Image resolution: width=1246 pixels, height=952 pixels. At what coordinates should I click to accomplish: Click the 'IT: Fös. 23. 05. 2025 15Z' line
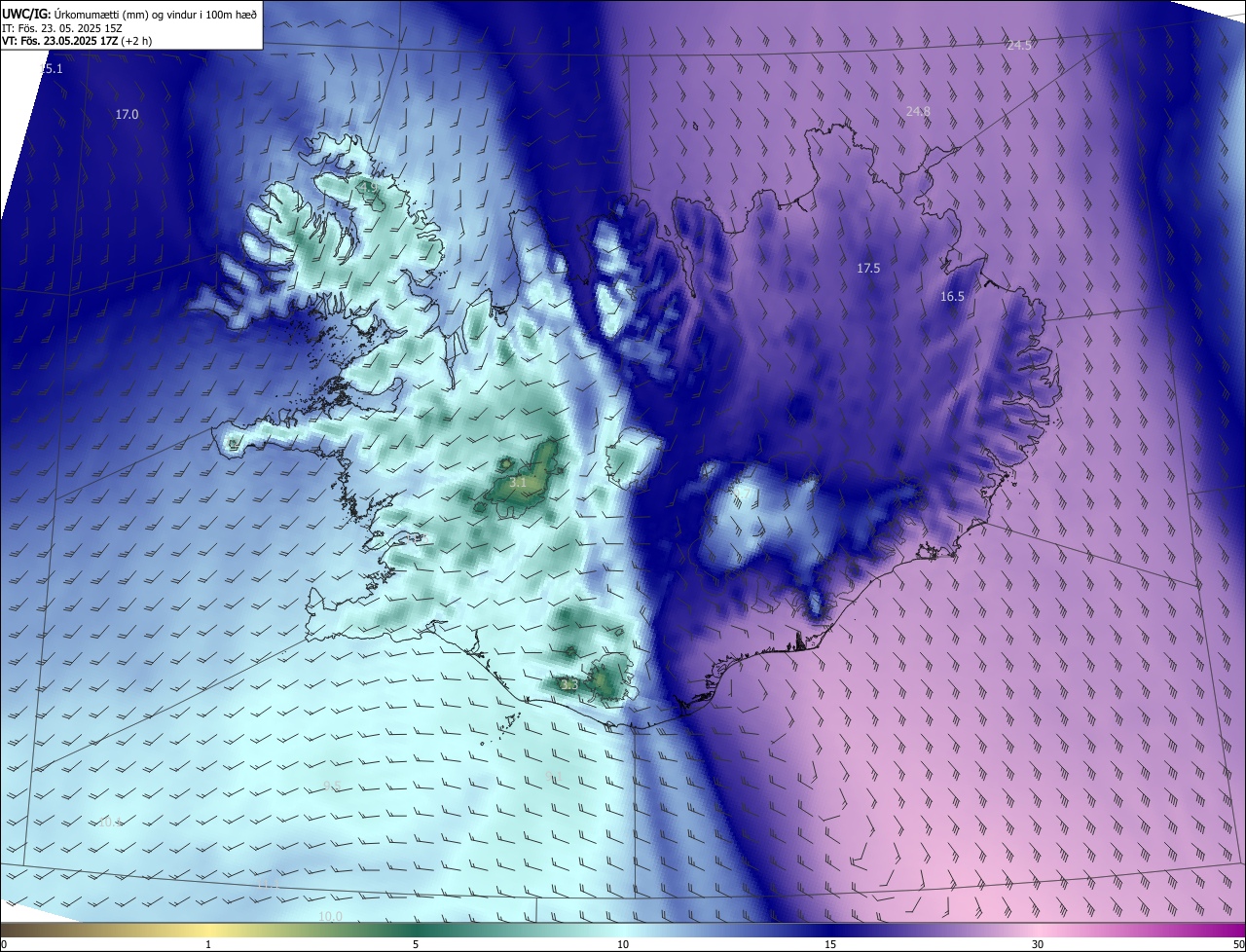pos(63,27)
